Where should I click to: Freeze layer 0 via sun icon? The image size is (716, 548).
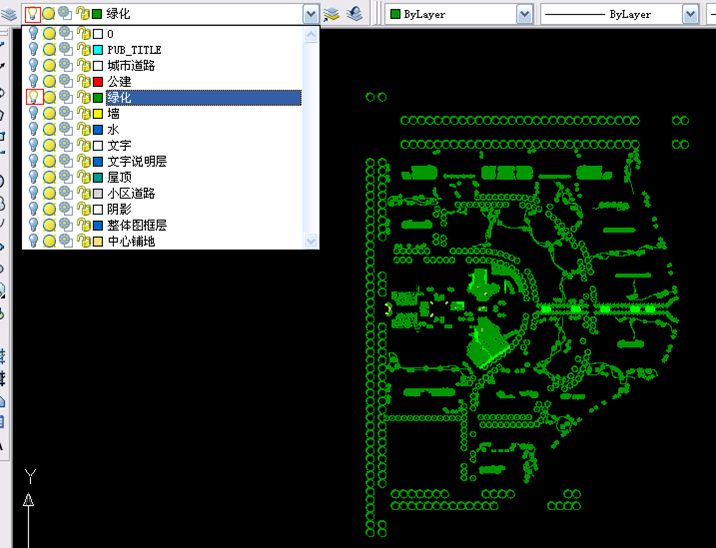point(49,33)
